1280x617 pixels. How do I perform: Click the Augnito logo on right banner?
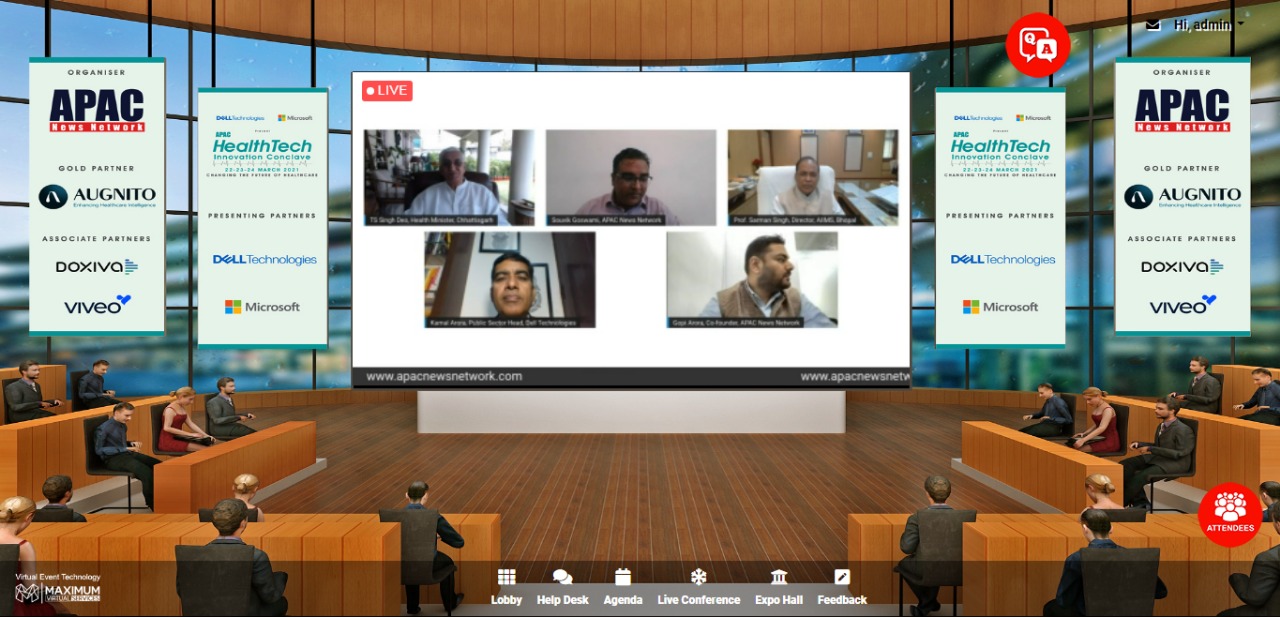[1182, 196]
